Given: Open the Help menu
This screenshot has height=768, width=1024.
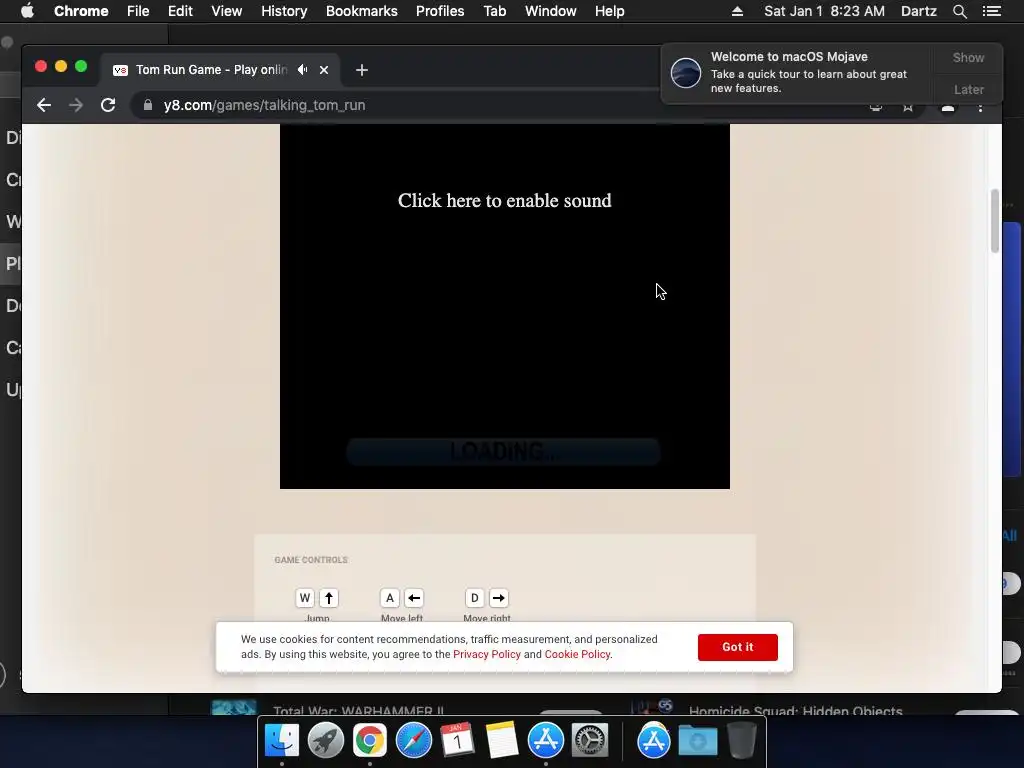Looking at the screenshot, I should click(609, 11).
